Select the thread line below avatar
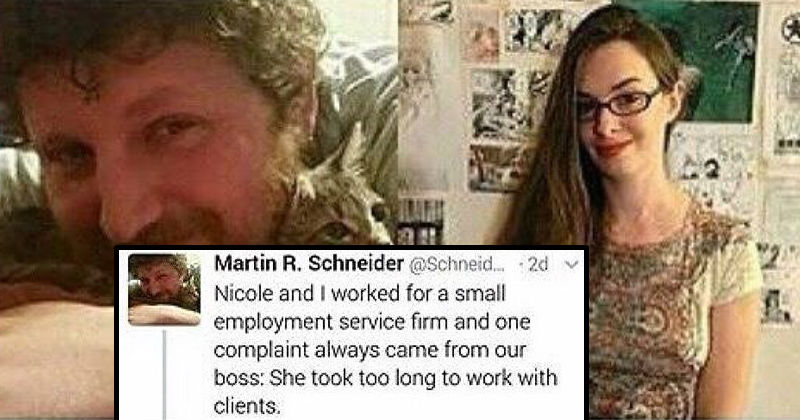Viewport: 800px width, 420px height. pos(164,375)
